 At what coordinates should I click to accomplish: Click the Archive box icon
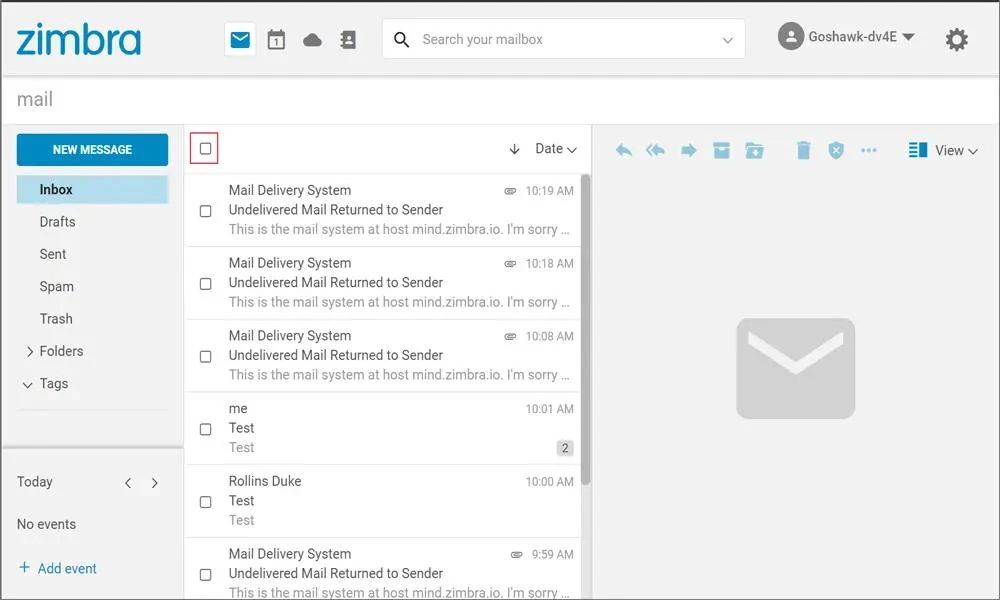pos(721,150)
